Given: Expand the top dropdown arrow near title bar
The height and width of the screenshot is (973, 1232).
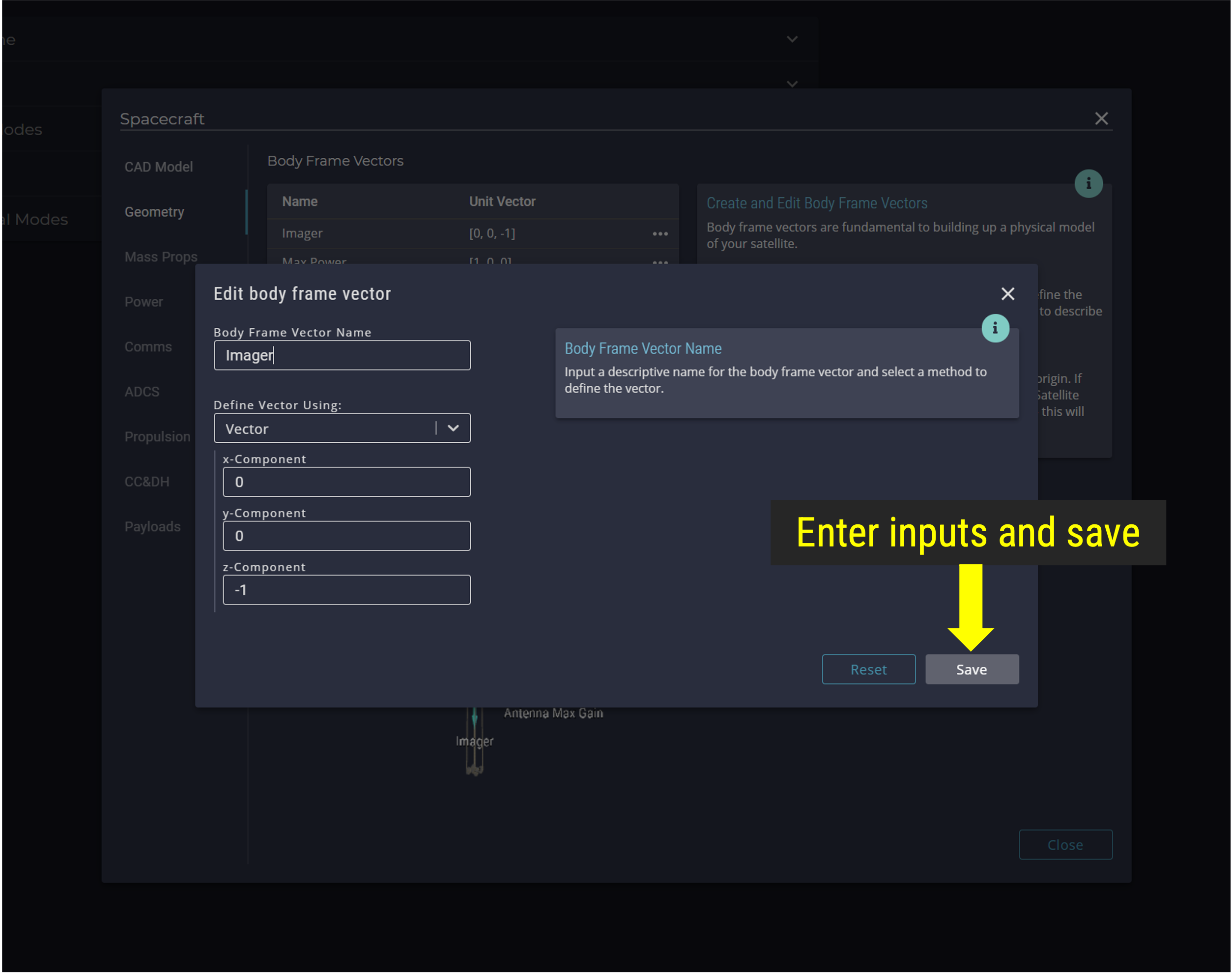Looking at the screenshot, I should pos(793,39).
